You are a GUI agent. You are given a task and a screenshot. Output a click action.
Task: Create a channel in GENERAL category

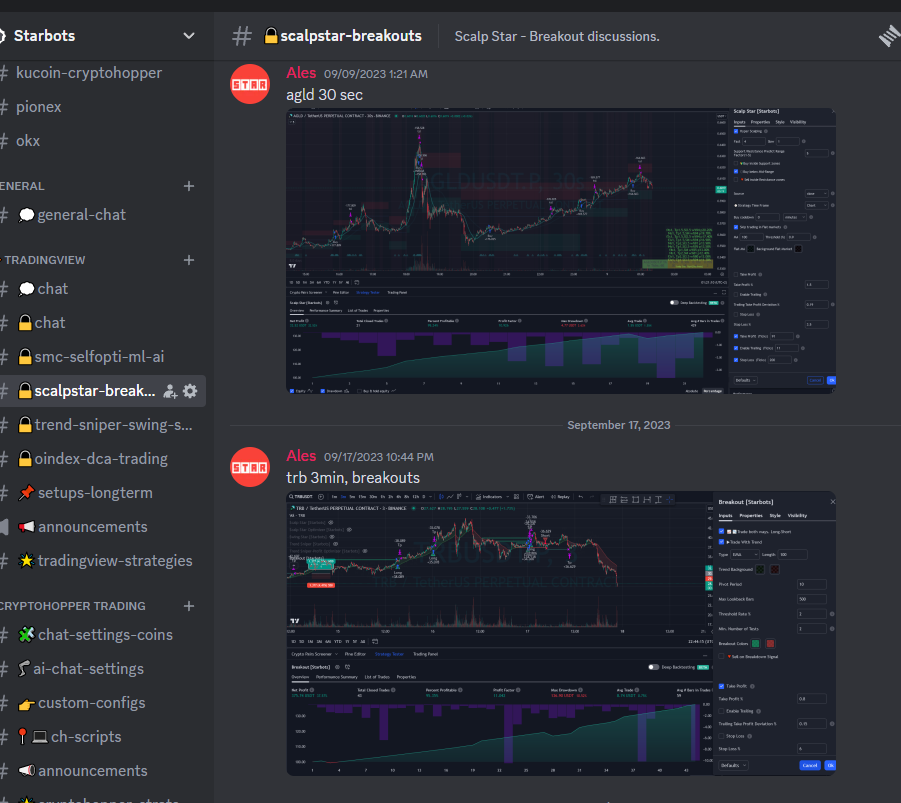[x=188, y=186]
